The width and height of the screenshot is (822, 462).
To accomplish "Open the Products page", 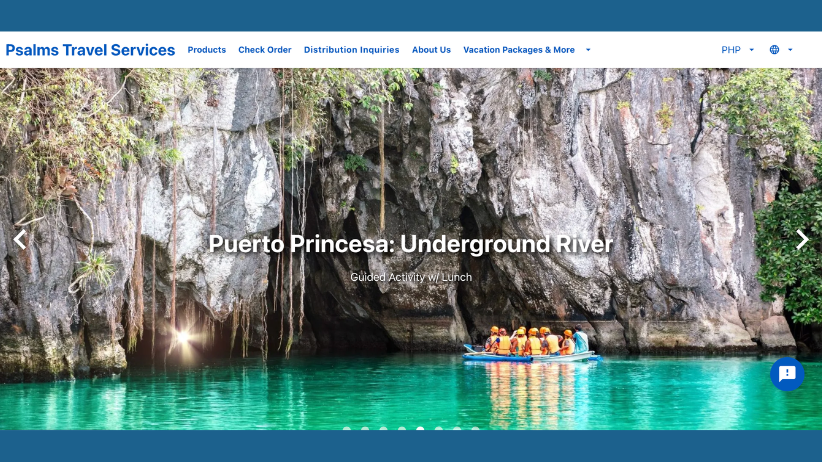I will 207,50.
